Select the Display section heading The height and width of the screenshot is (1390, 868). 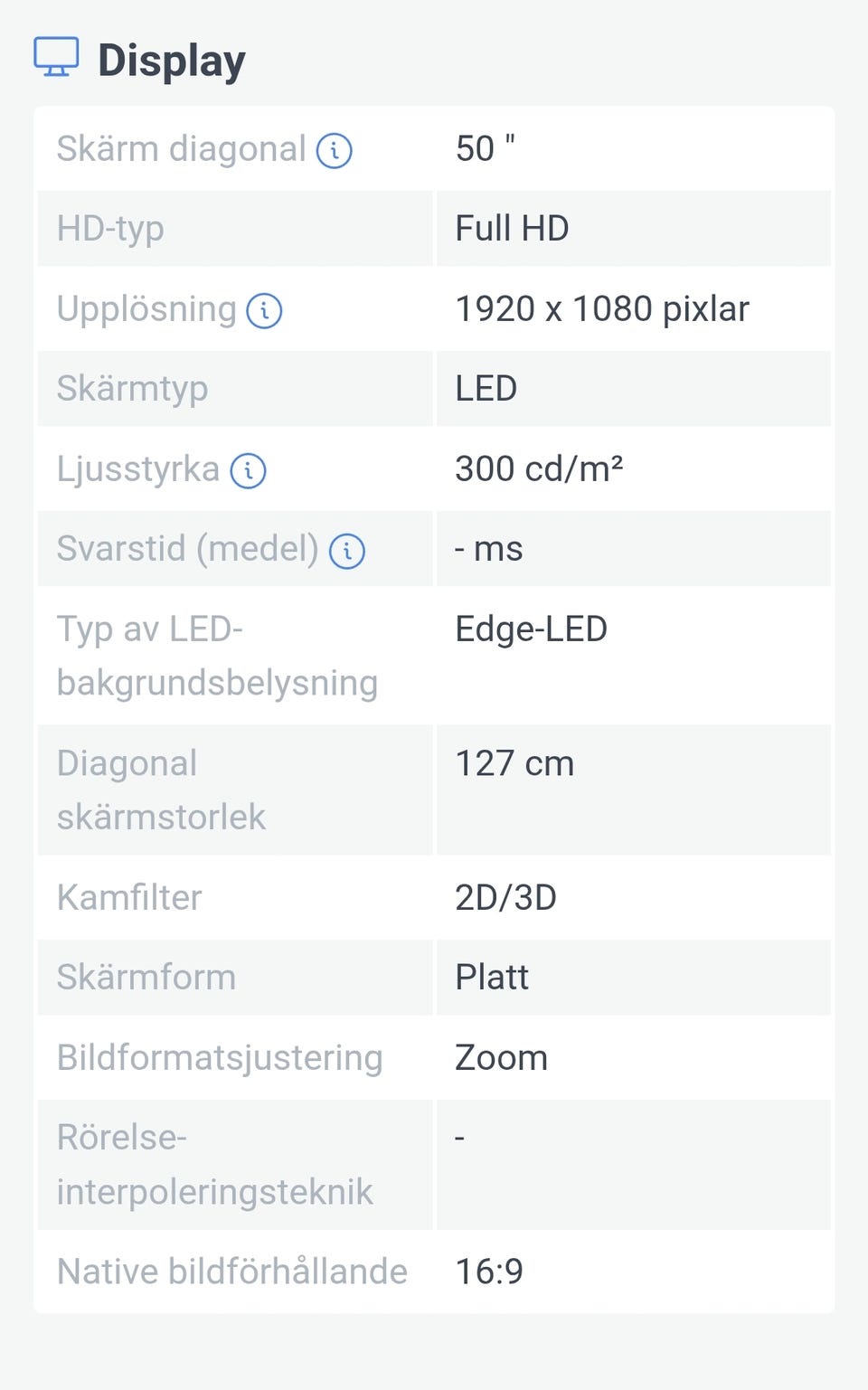pos(171,61)
